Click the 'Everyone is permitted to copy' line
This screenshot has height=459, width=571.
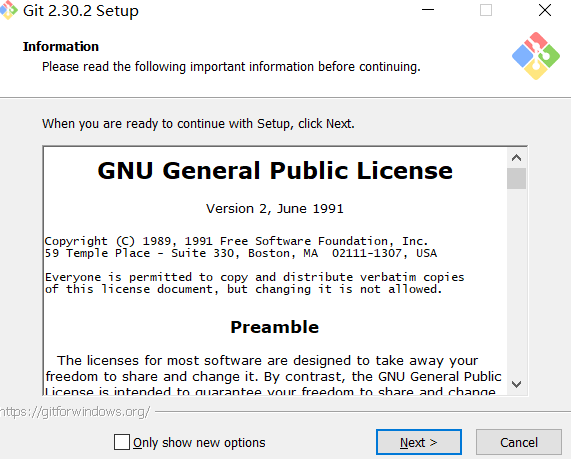255,277
